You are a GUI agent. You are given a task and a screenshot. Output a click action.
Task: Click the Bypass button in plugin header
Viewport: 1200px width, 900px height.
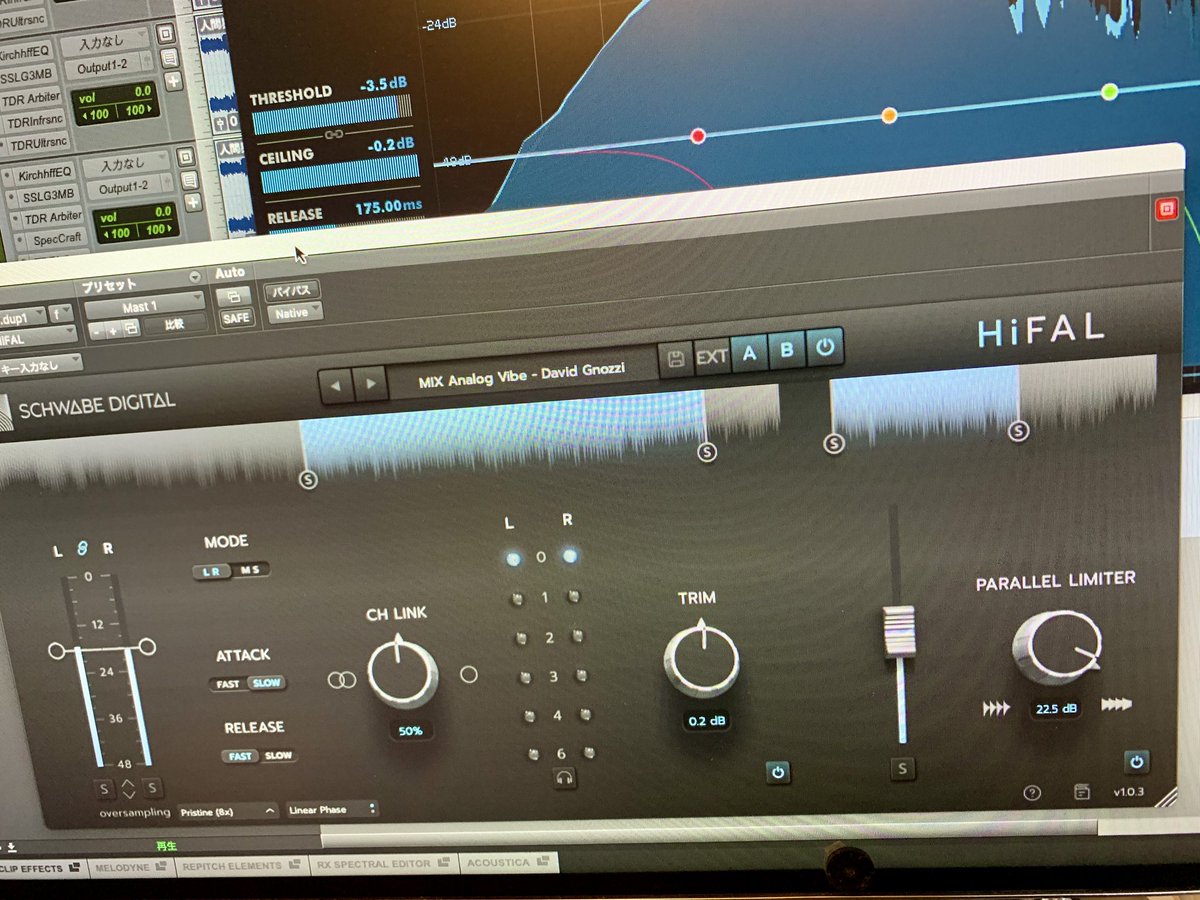click(292, 291)
